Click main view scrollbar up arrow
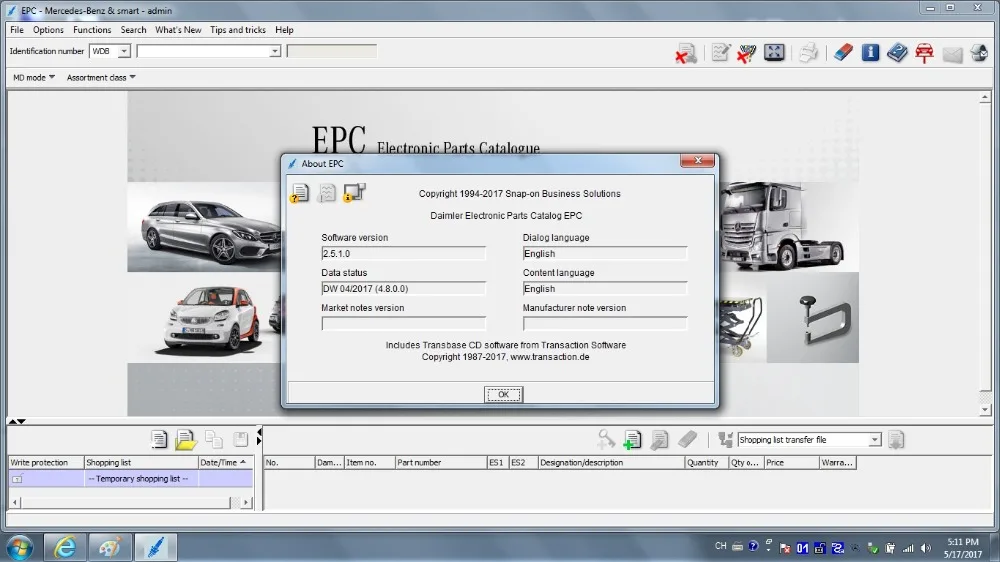This screenshot has width=1000, height=562. click(x=985, y=98)
